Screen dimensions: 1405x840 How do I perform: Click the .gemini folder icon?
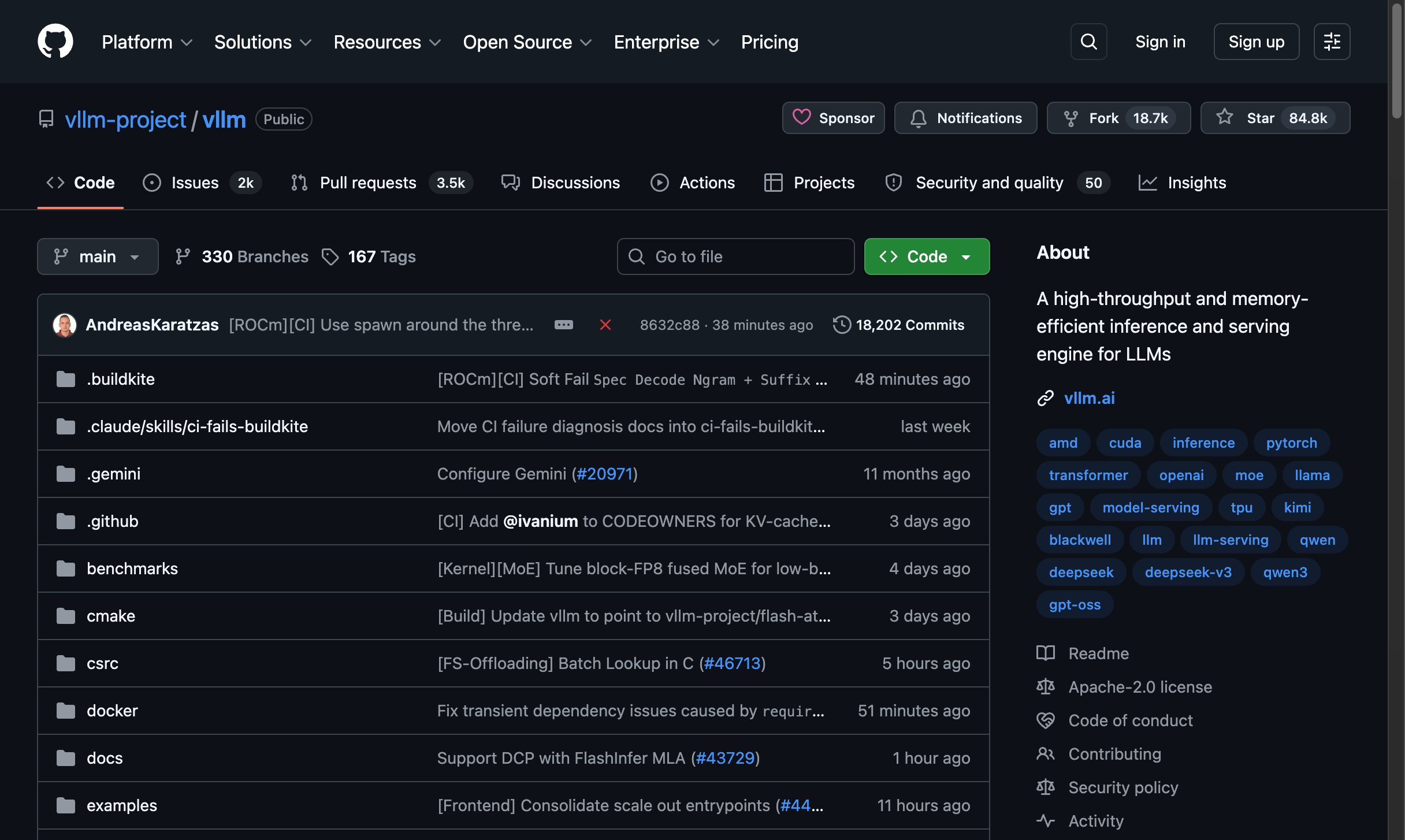tap(66, 474)
